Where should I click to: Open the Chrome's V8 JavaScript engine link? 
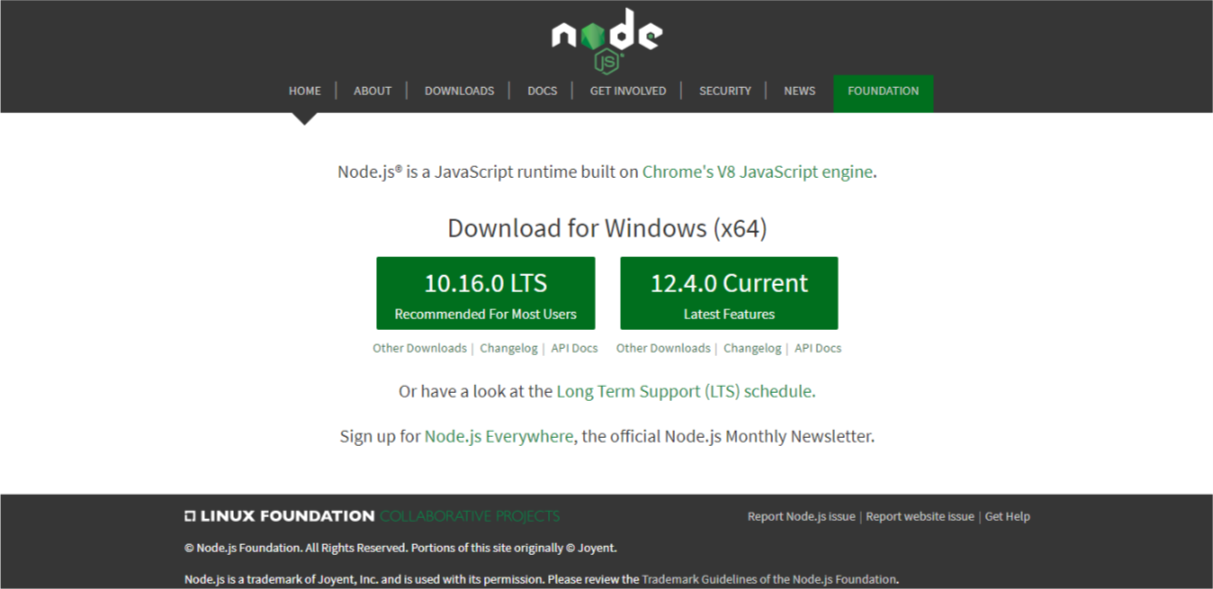coord(758,171)
